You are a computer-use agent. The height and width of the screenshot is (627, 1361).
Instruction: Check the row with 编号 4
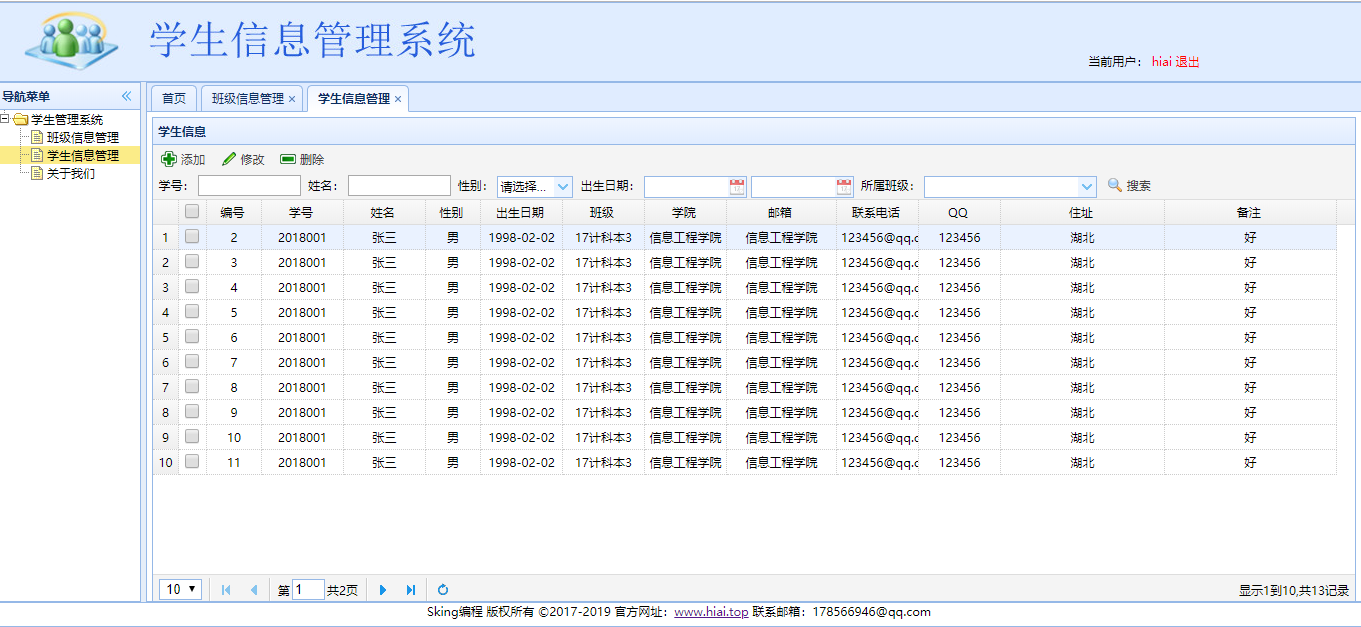(x=192, y=287)
